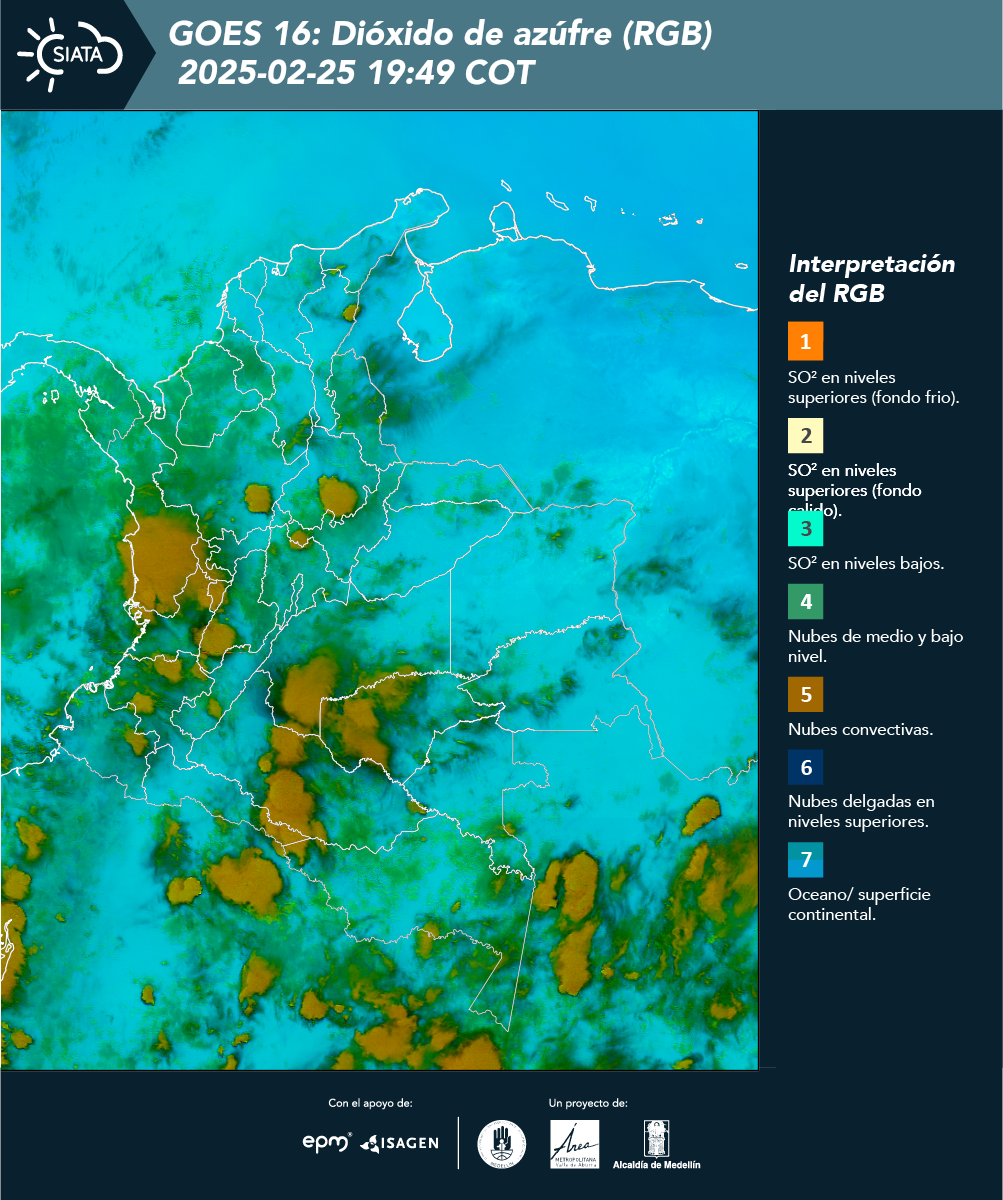Click the GOES 16 satellite map image
1003x1200 pixels.
tap(380, 589)
